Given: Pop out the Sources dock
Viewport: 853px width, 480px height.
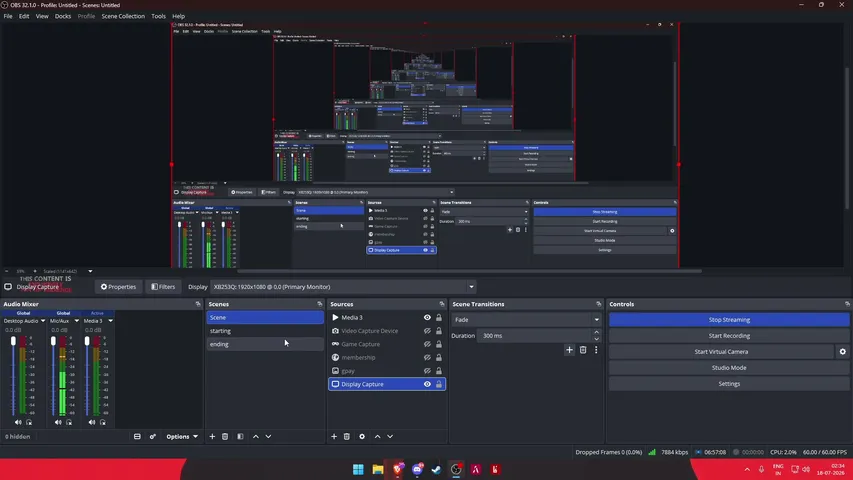Looking at the screenshot, I should click(x=442, y=304).
